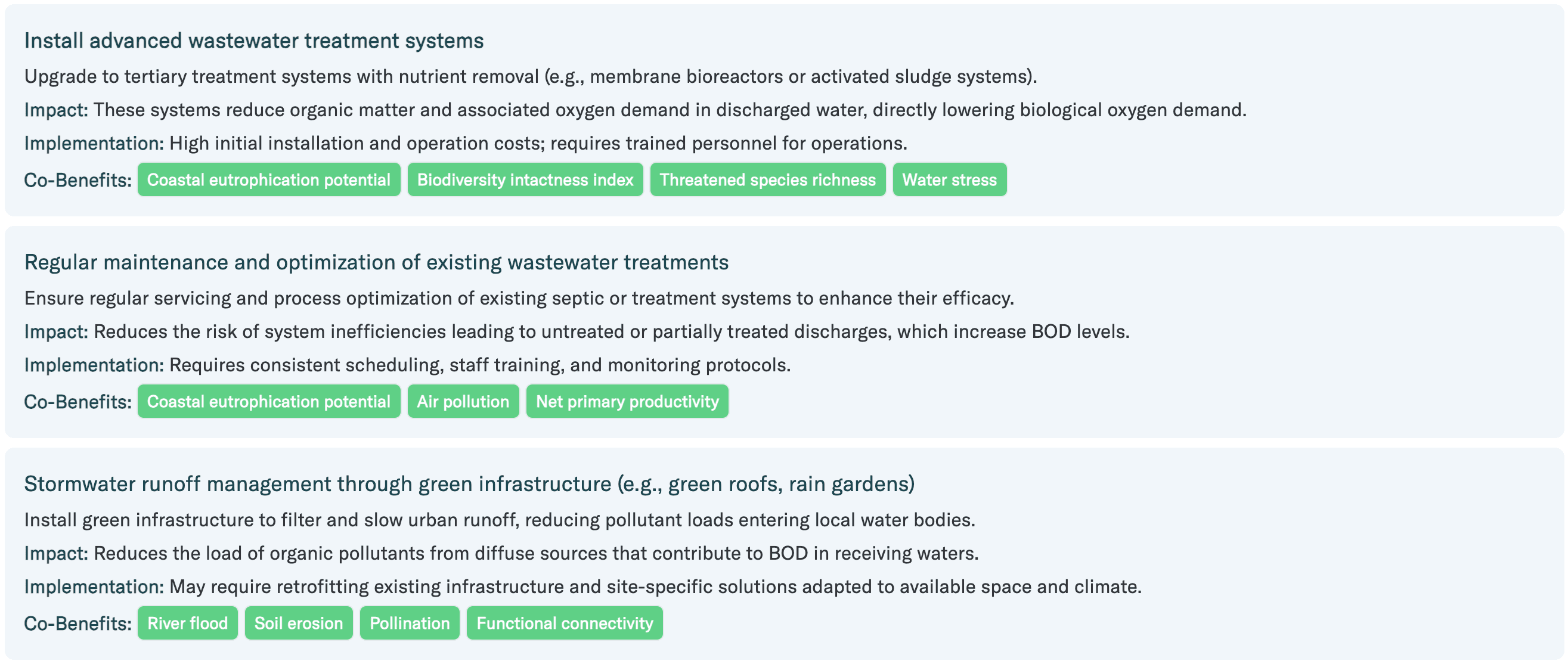Screen dimensions: 1568x664
Task: Select the Pollination co-benefit tag
Action: coord(409,623)
